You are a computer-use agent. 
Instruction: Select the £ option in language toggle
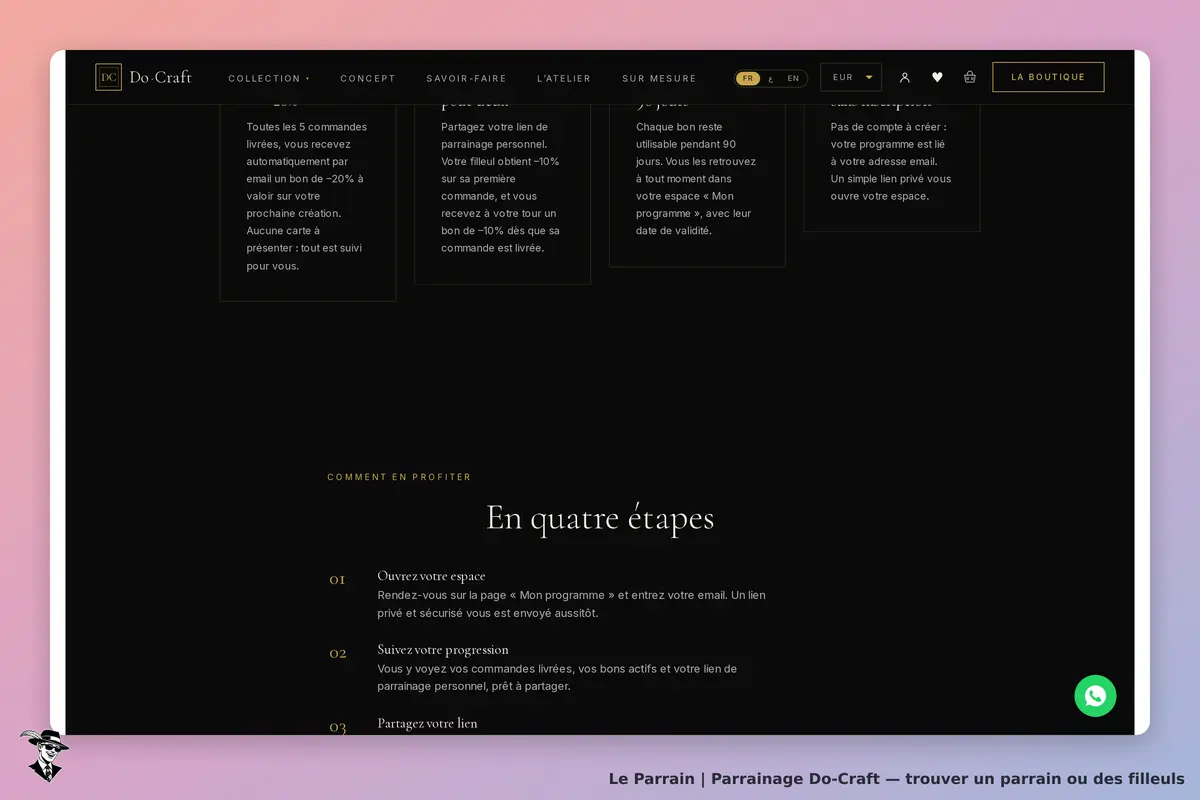(x=770, y=78)
